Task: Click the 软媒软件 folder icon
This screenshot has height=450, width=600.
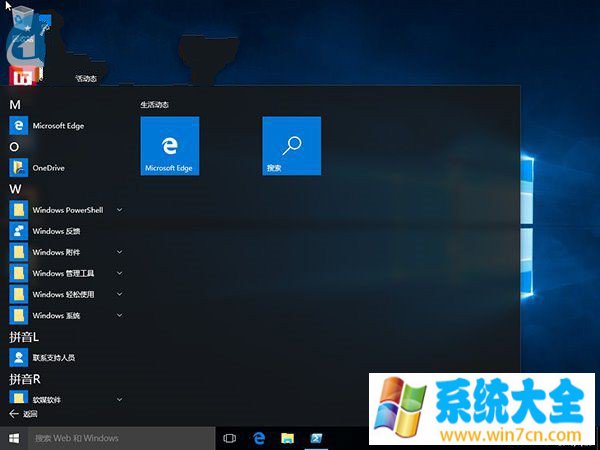Action: click(18, 397)
